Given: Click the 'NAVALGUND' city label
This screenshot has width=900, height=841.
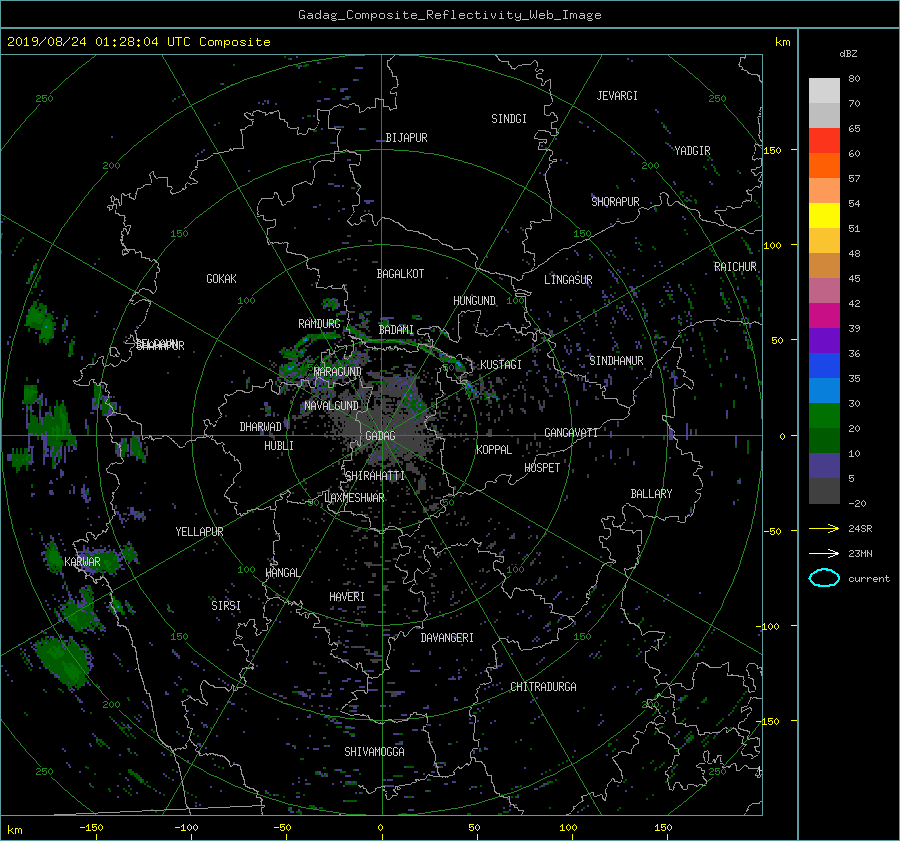Looking at the screenshot, I should tap(331, 406).
